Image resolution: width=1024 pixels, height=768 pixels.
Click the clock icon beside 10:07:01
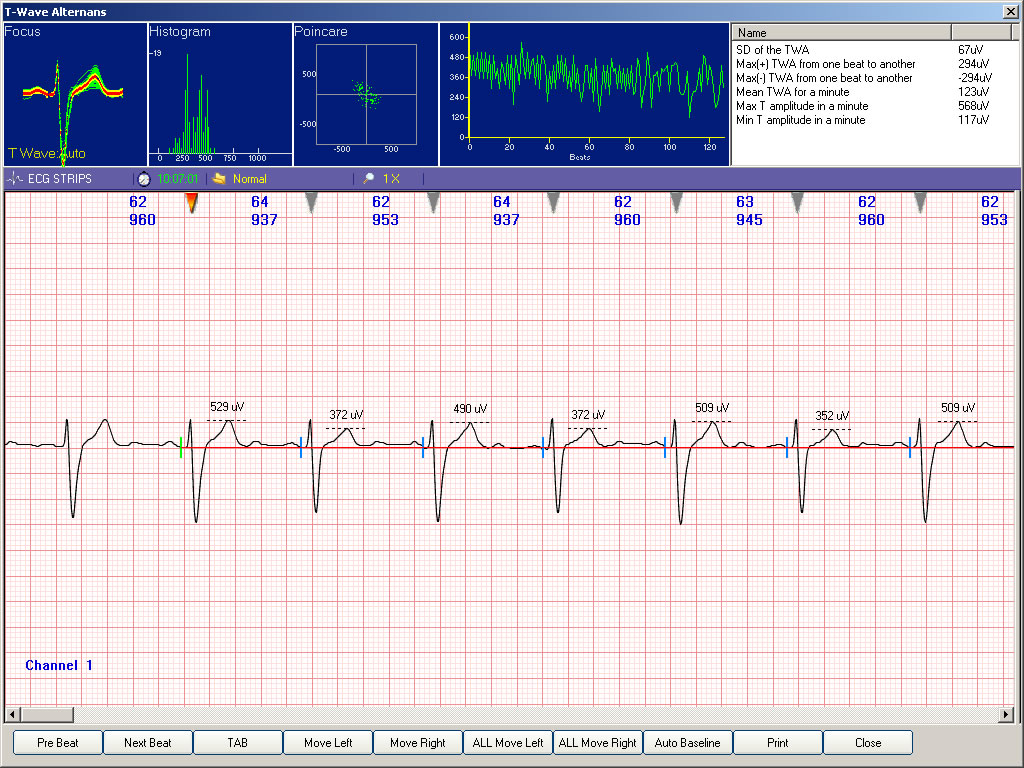(144, 179)
